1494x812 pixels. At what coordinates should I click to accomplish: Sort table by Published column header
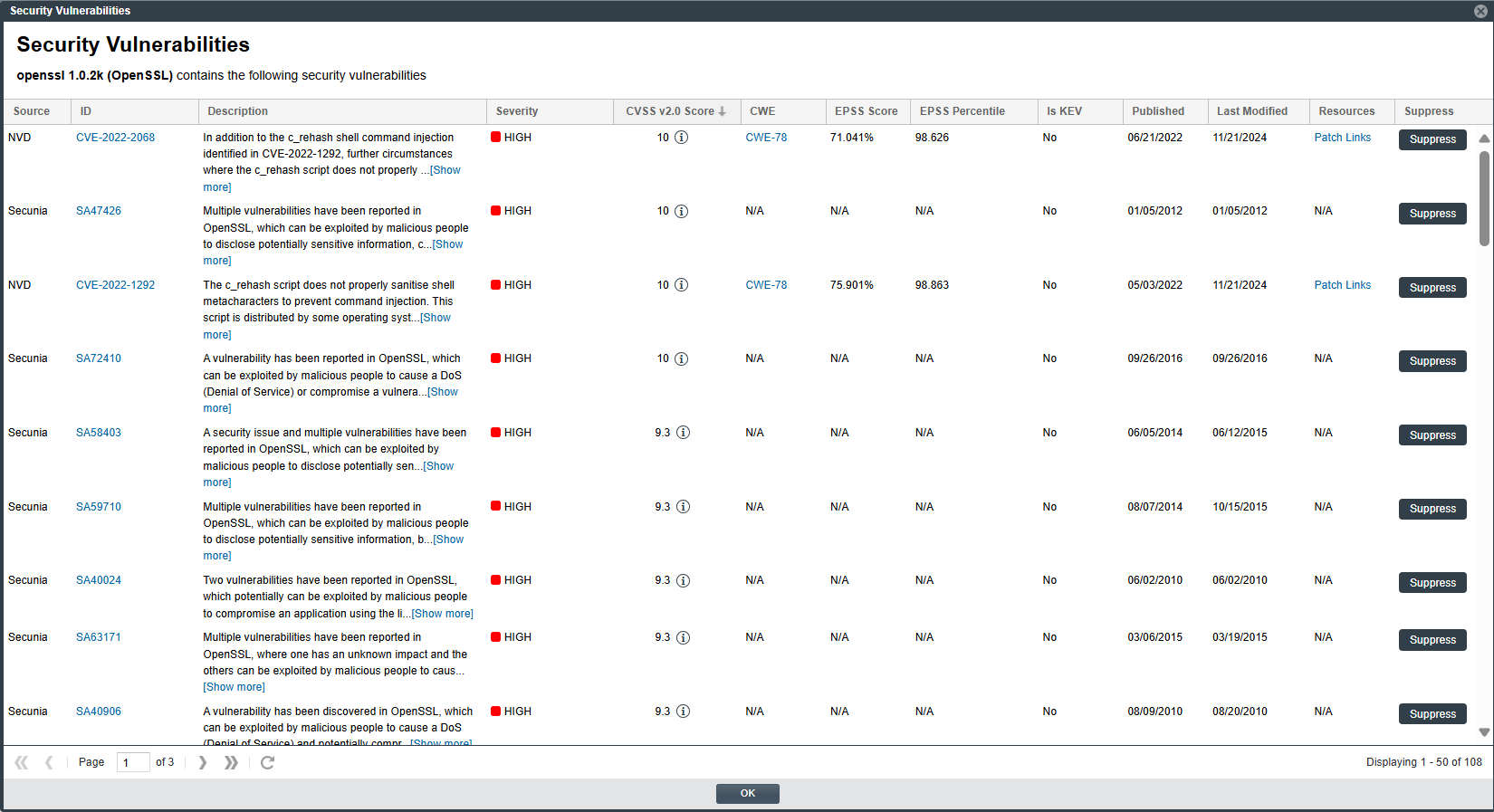[1157, 111]
